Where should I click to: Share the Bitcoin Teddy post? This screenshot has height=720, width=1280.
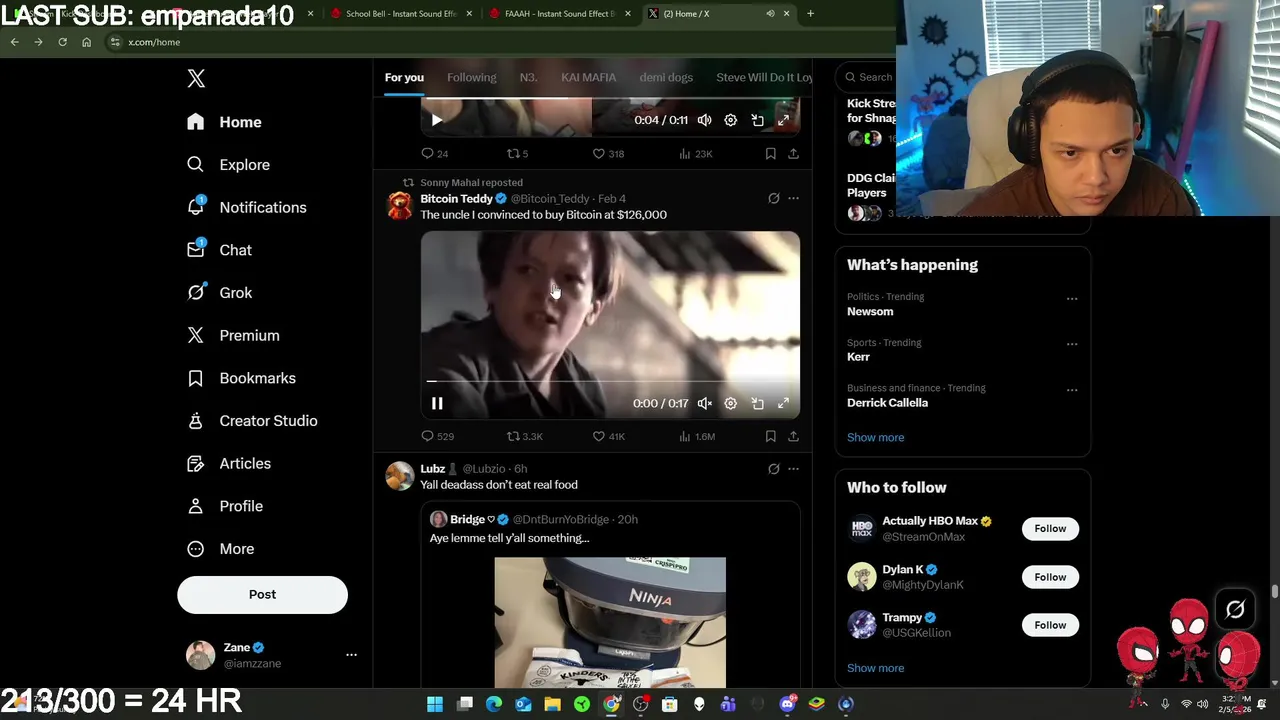click(793, 436)
